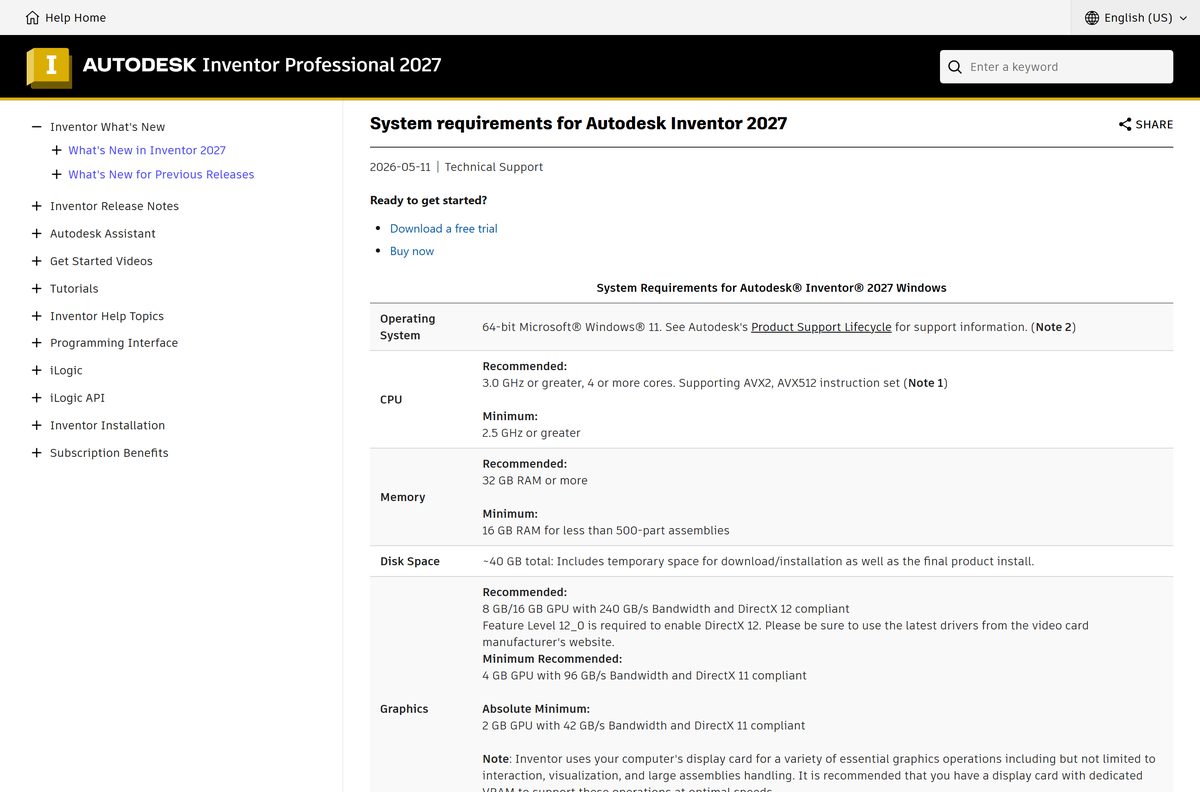
Task: Click the table caption for Inventor 2027 Windows
Action: (x=771, y=288)
